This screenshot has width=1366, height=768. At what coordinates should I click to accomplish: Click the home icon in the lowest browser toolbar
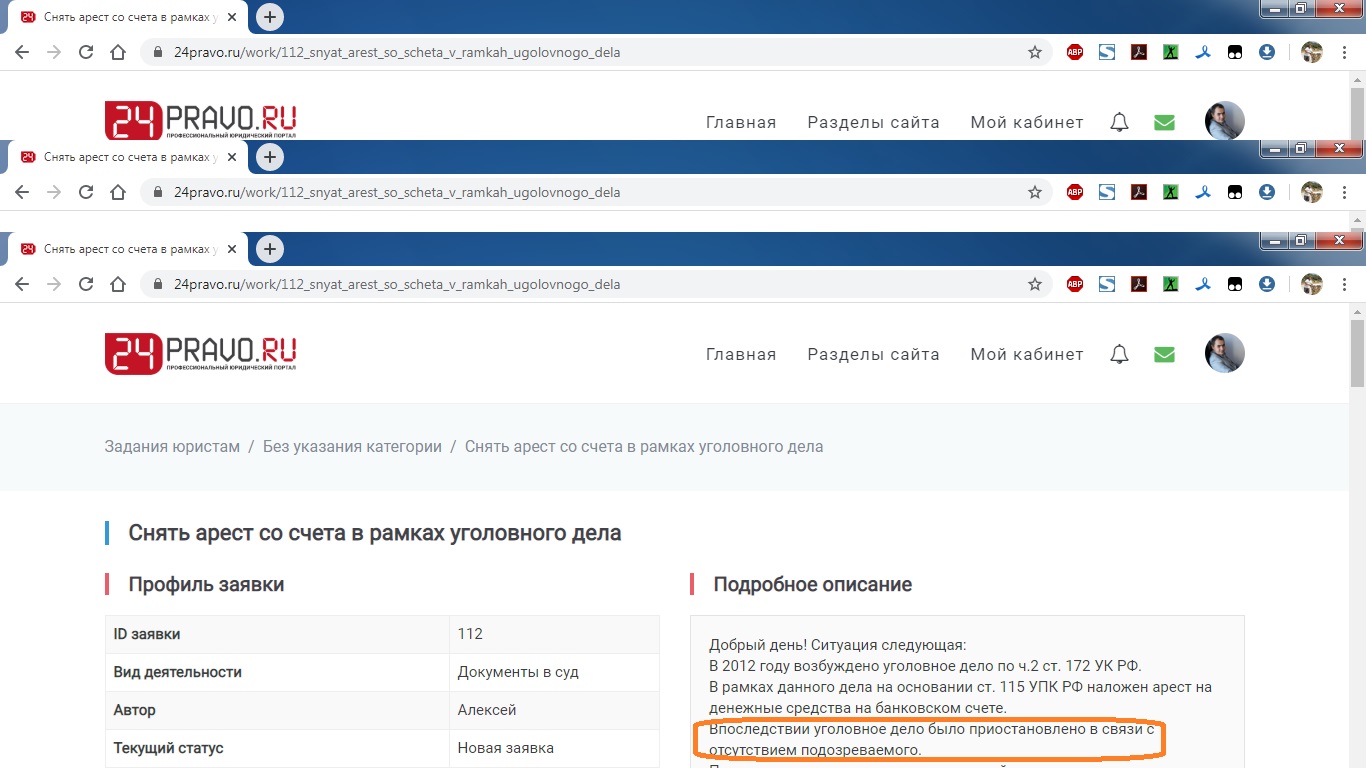(118, 284)
